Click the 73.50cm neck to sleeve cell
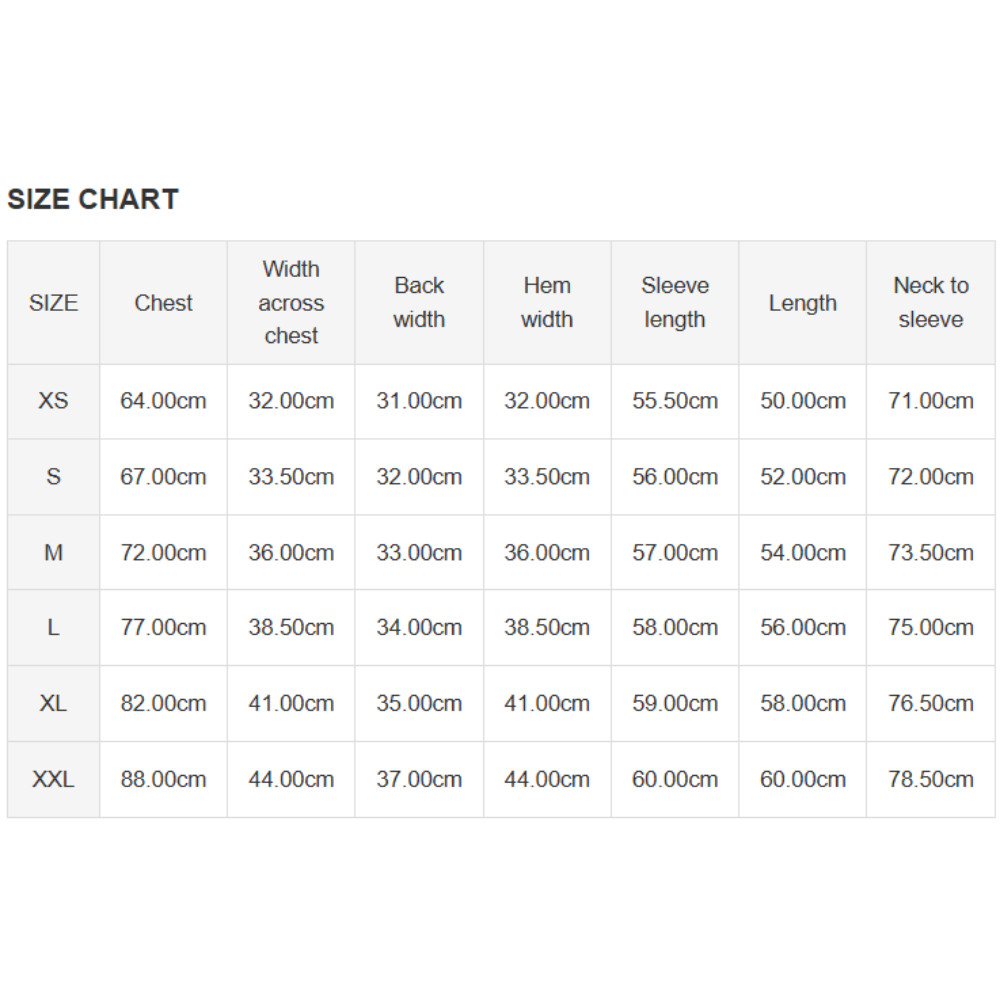 (x=930, y=552)
